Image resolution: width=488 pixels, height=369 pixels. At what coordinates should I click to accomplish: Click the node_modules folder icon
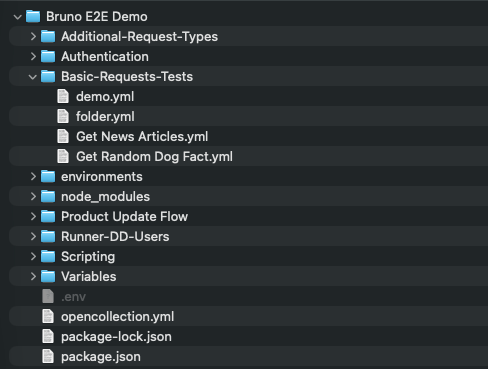(x=48, y=196)
